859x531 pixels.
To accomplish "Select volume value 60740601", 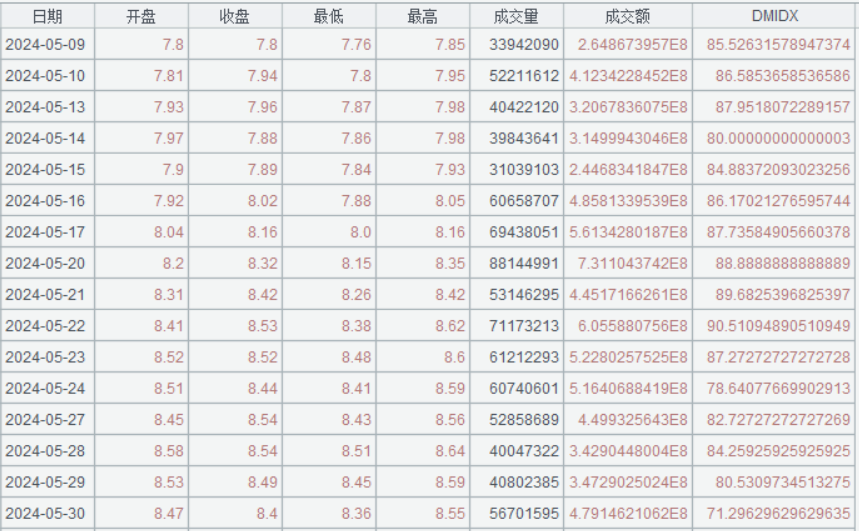I will (524, 388).
